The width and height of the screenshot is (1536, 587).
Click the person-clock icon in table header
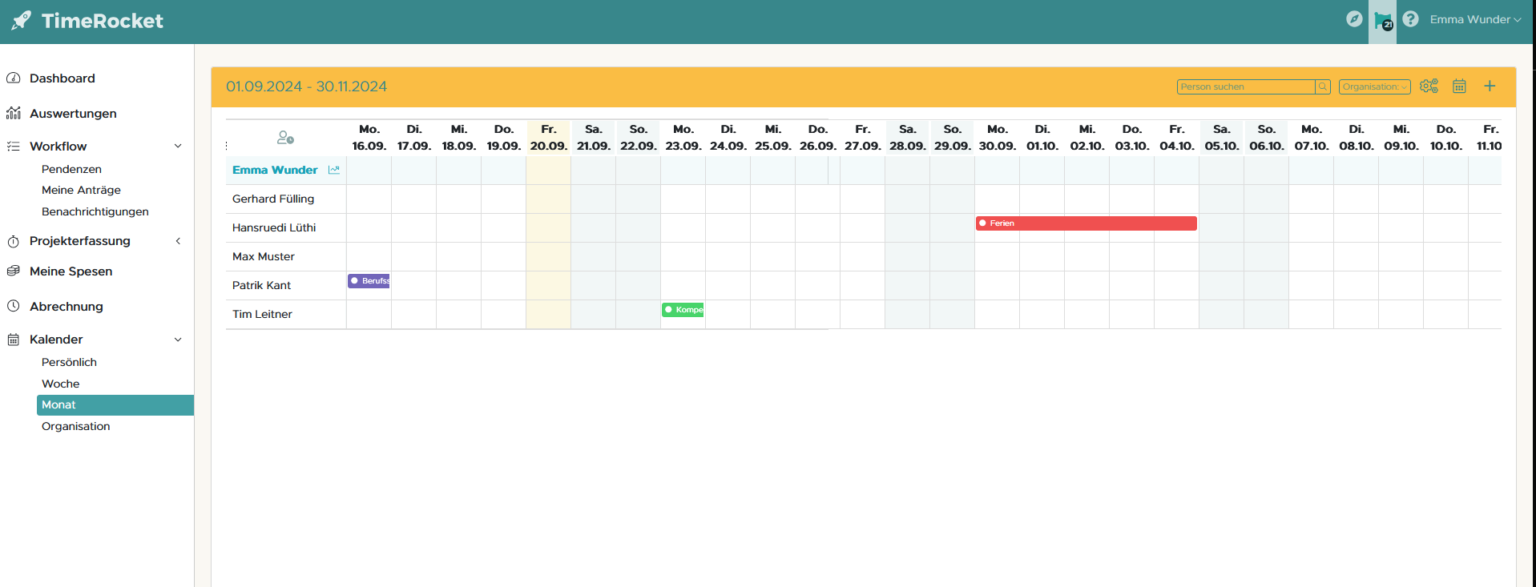285,138
